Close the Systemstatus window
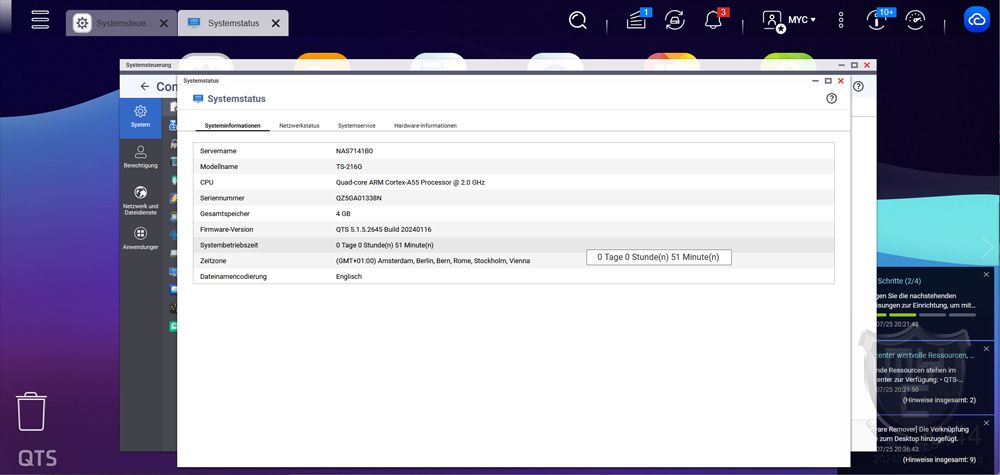This screenshot has height=475, width=1000. [x=841, y=81]
